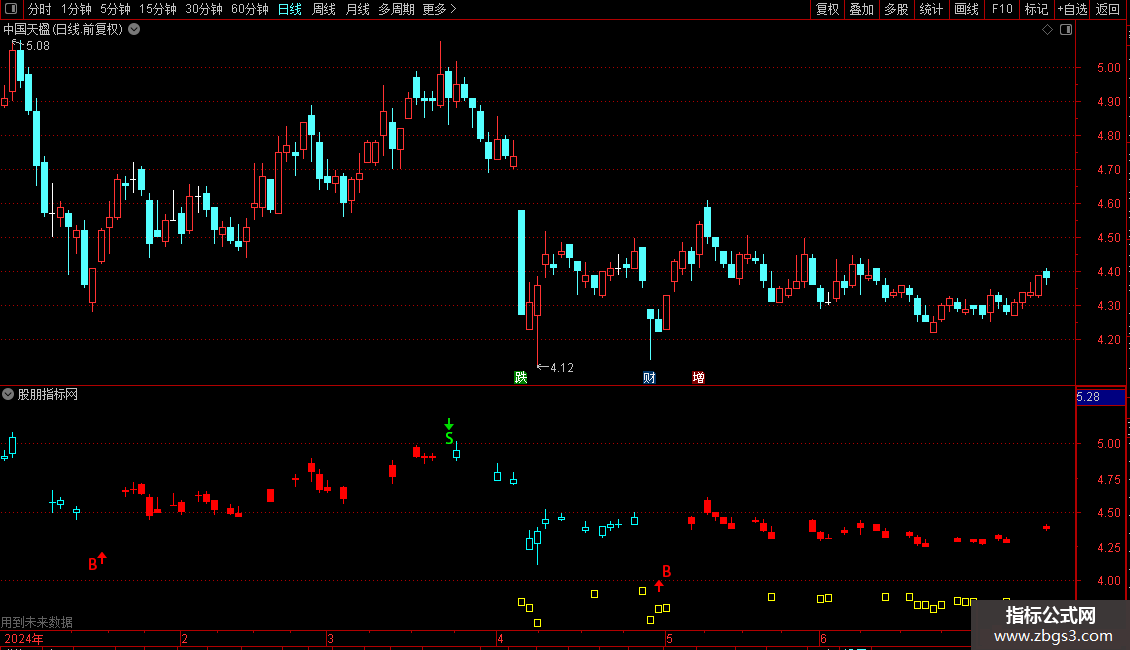Open dropdown next to 中国天楹 title
This screenshot has height=650, width=1130.
(134, 30)
